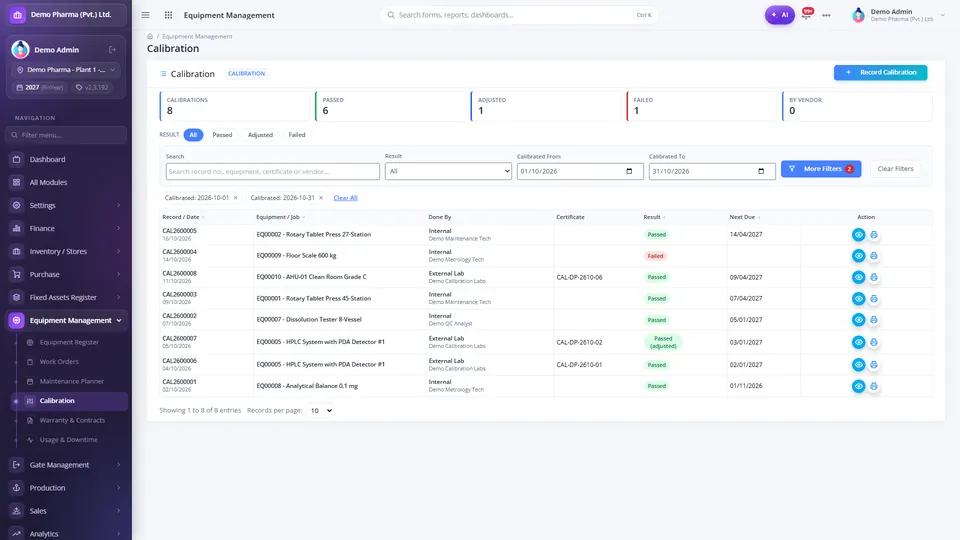
Task: View calibration record CAL2600007
Action: pyautogui.click(x=858, y=342)
